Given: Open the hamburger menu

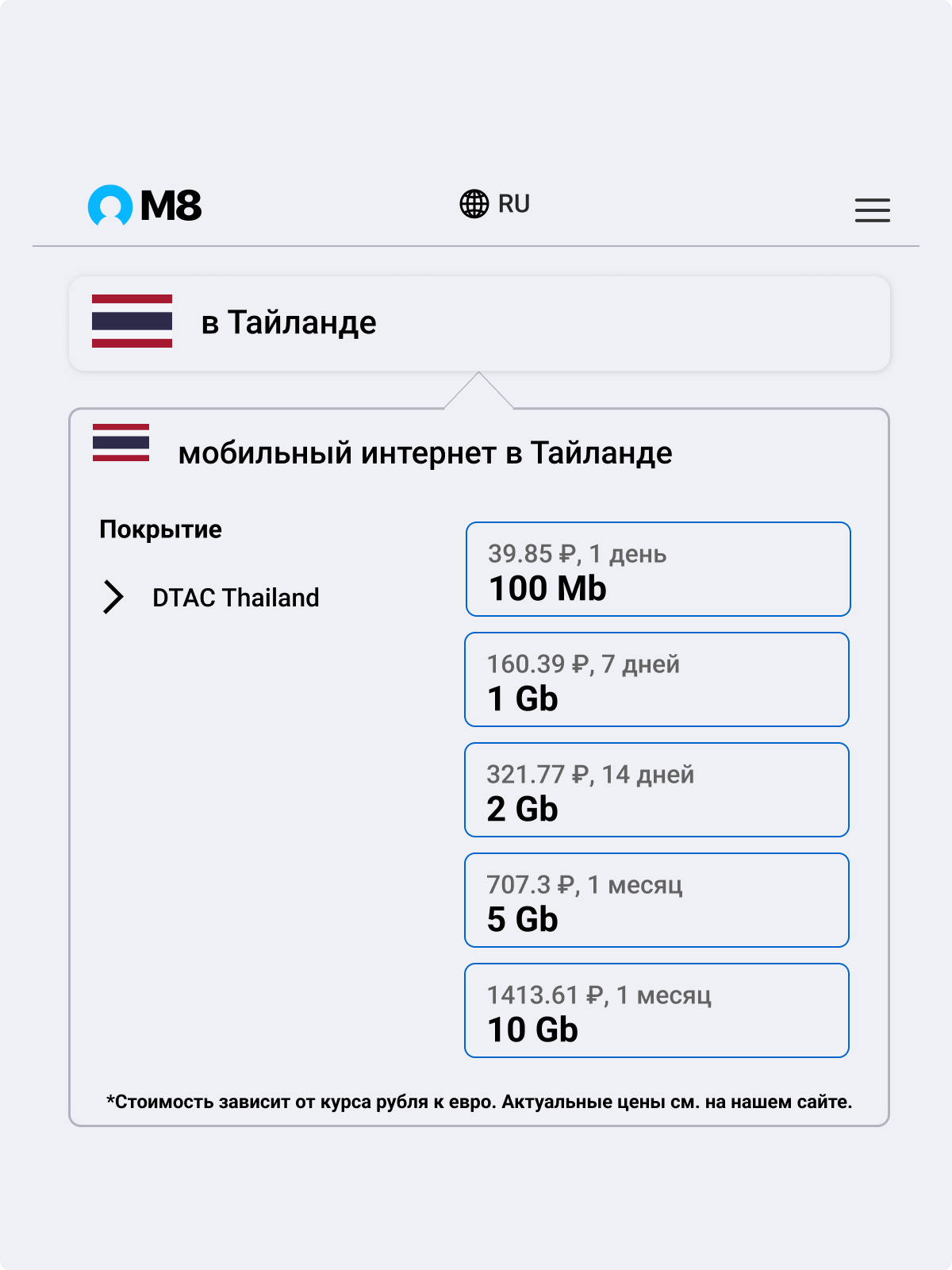Looking at the screenshot, I should tap(872, 210).
